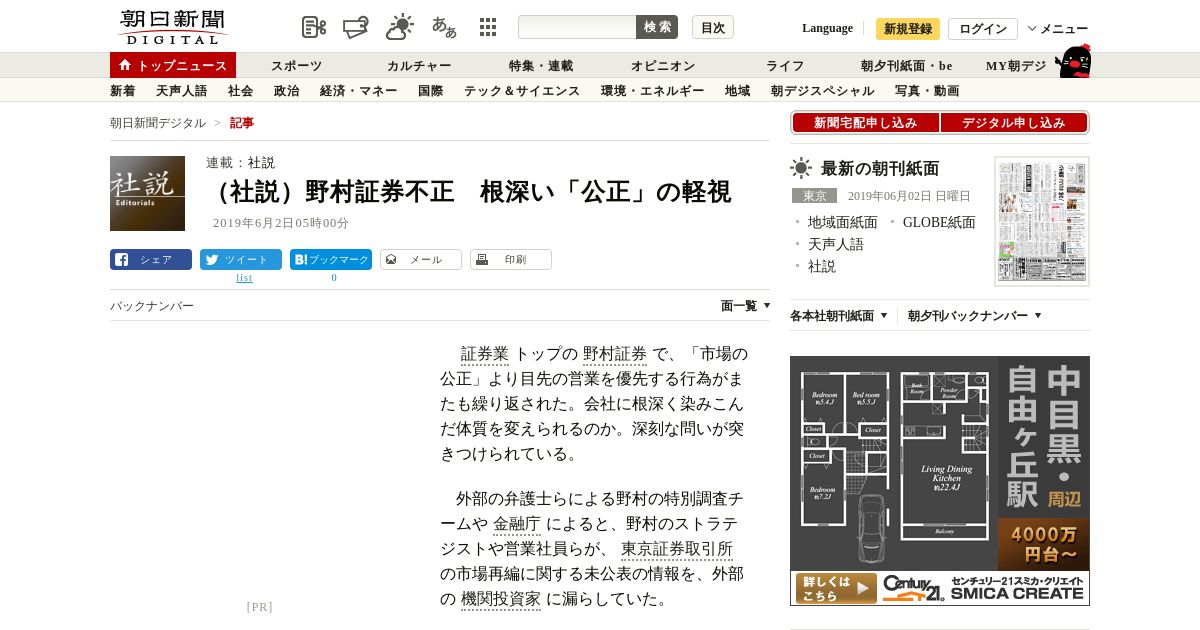Open the grid apps menu icon
The width and height of the screenshot is (1200, 630).
(x=488, y=27)
